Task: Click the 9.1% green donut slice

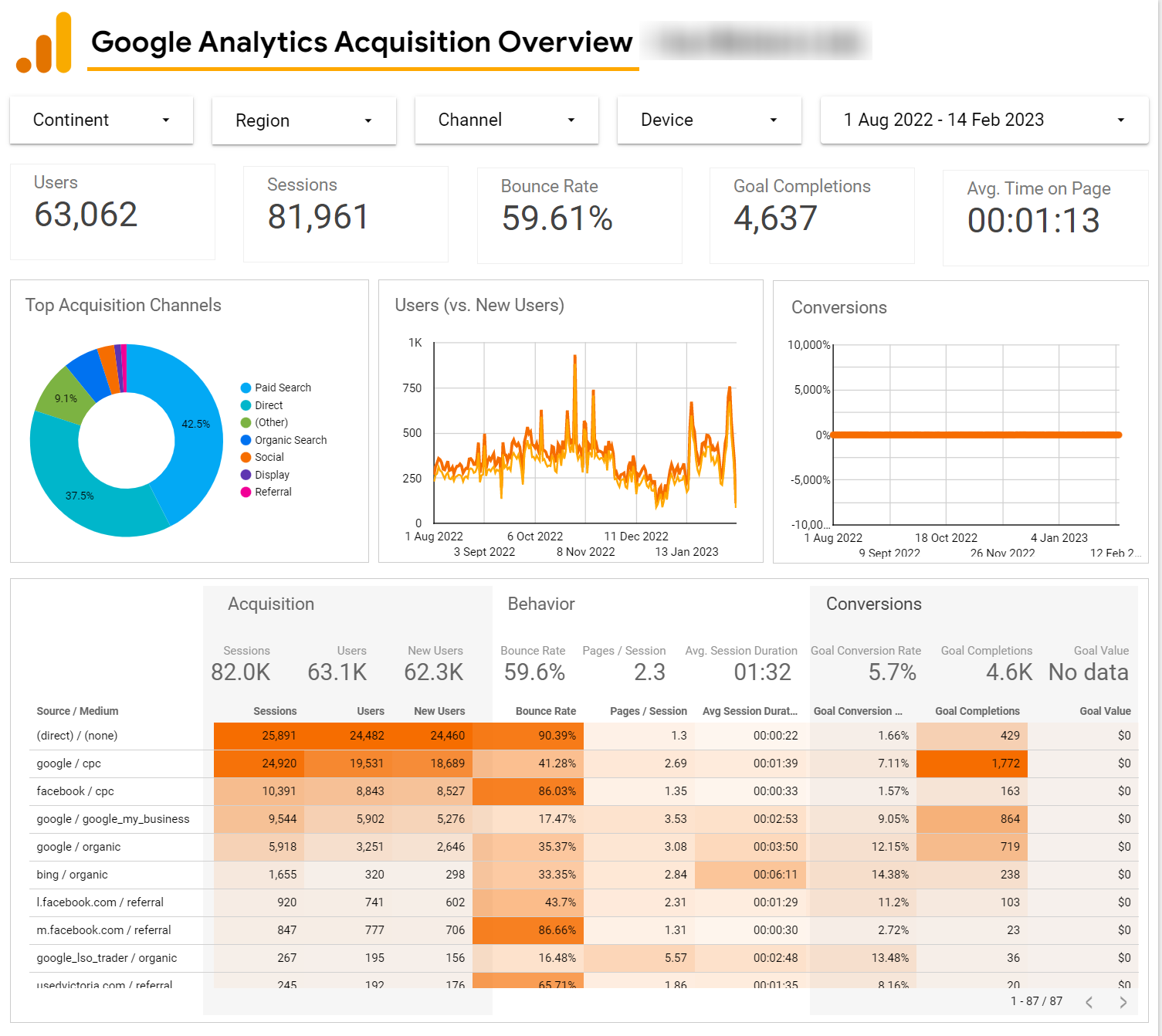Action: (66, 398)
